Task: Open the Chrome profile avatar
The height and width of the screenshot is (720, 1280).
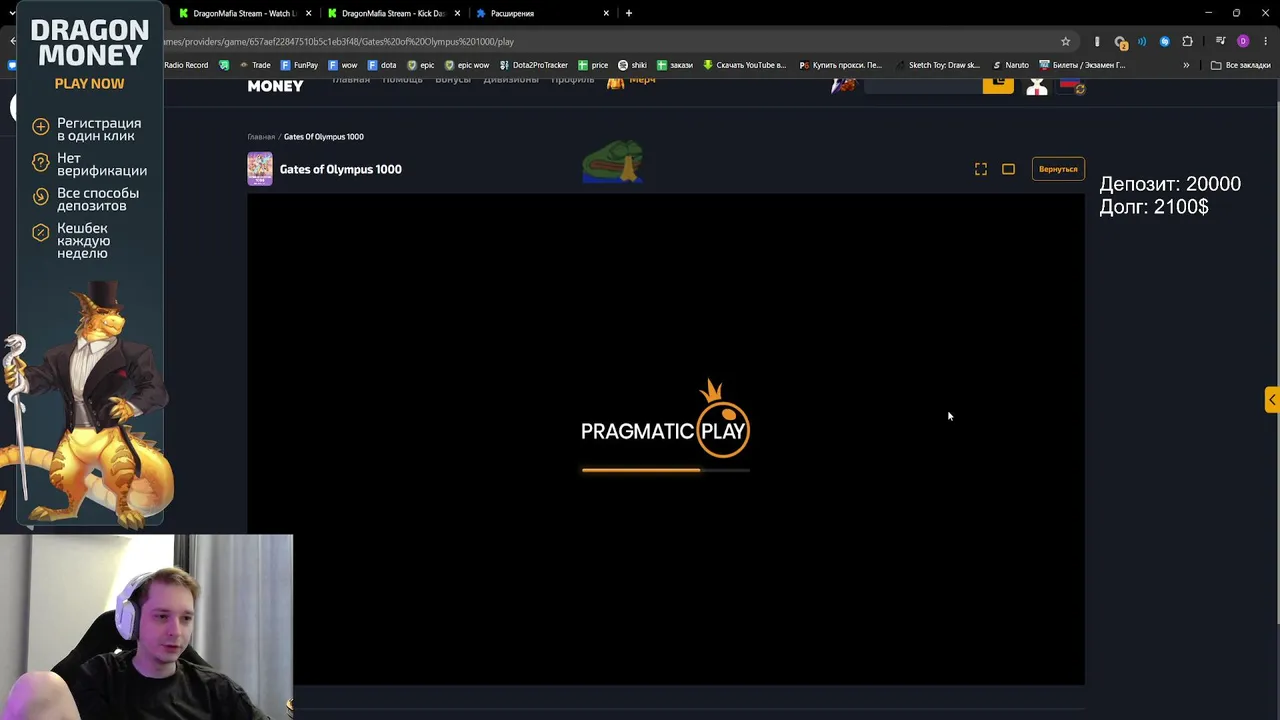Action: click(x=1243, y=41)
